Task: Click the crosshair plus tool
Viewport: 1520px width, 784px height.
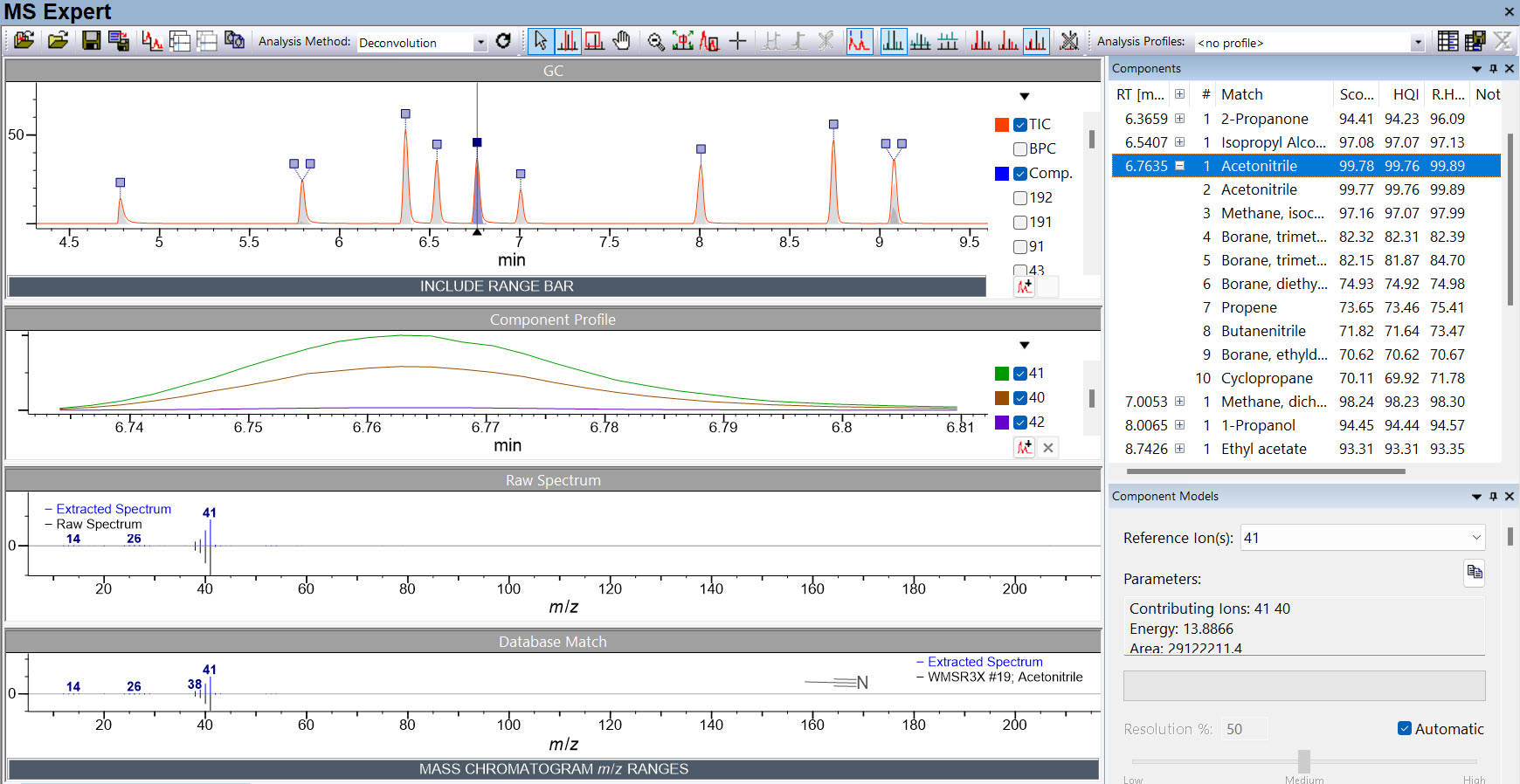Action: (737, 41)
